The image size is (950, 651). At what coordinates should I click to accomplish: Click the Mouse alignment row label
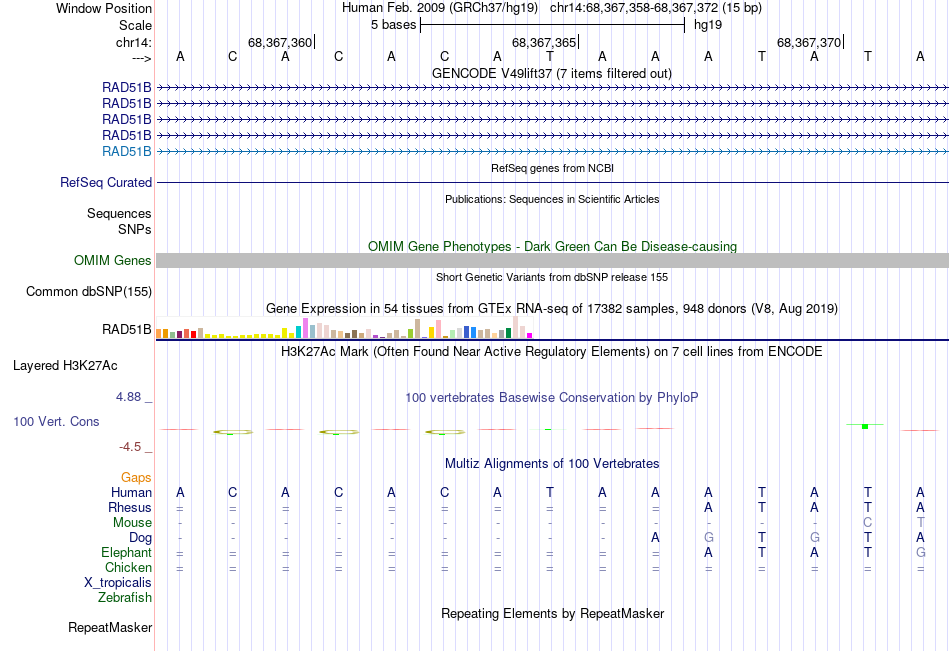point(133,522)
